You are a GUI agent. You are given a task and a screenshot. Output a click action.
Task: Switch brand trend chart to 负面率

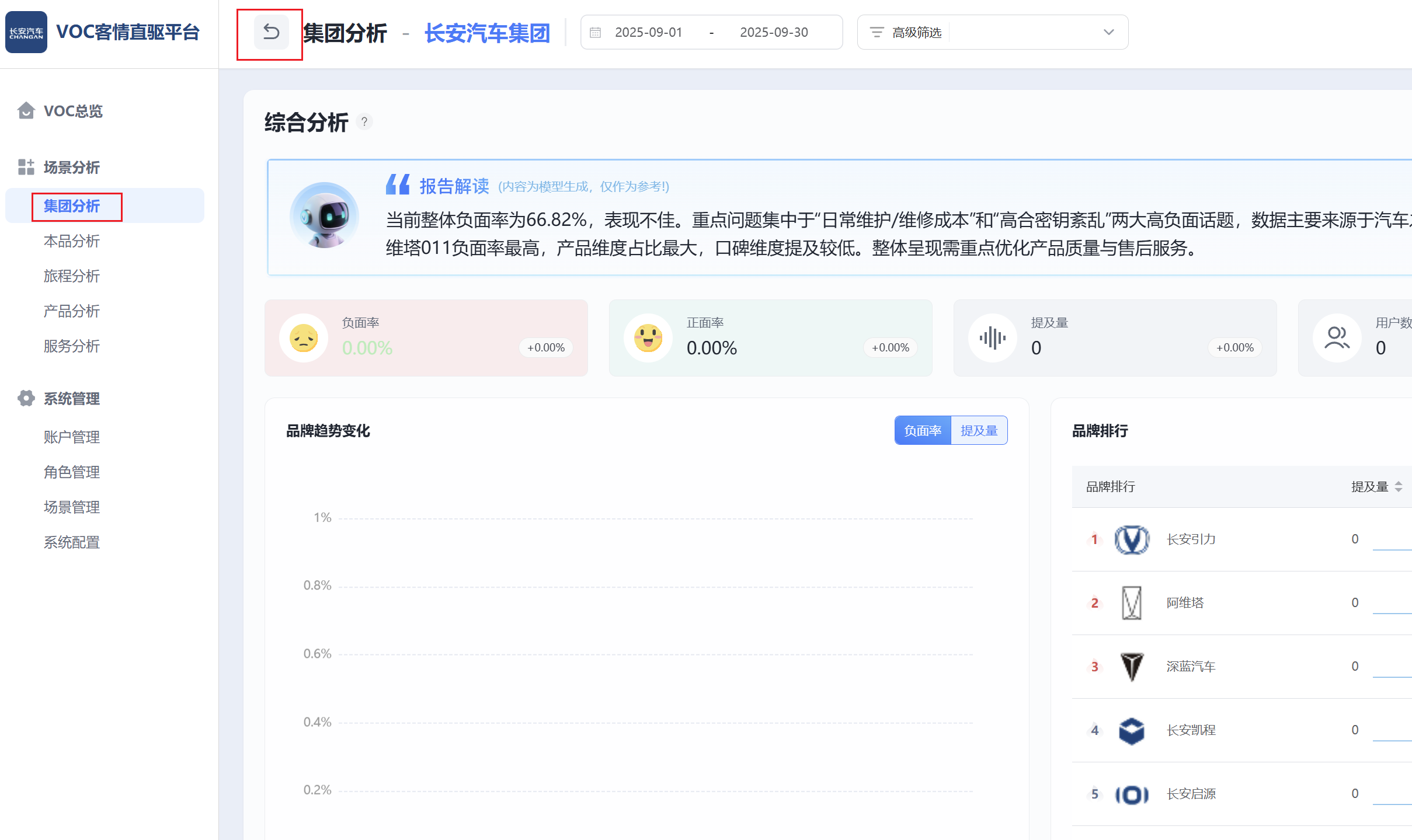click(x=923, y=431)
